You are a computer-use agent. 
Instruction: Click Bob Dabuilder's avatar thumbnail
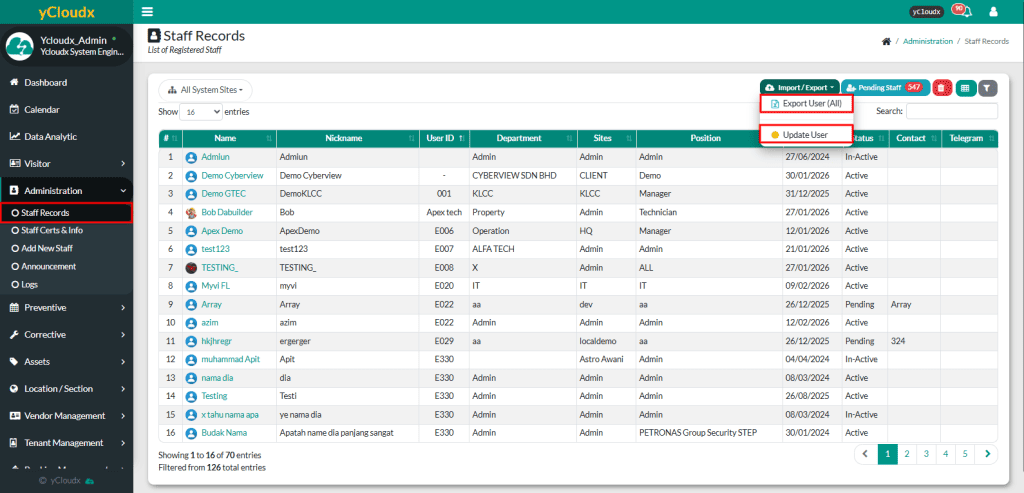[191, 213]
